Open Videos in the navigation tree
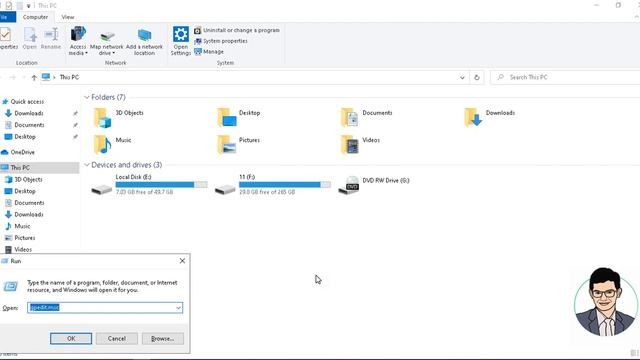The width and height of the screenshot is (640, 360). click(x=23, y=249)
